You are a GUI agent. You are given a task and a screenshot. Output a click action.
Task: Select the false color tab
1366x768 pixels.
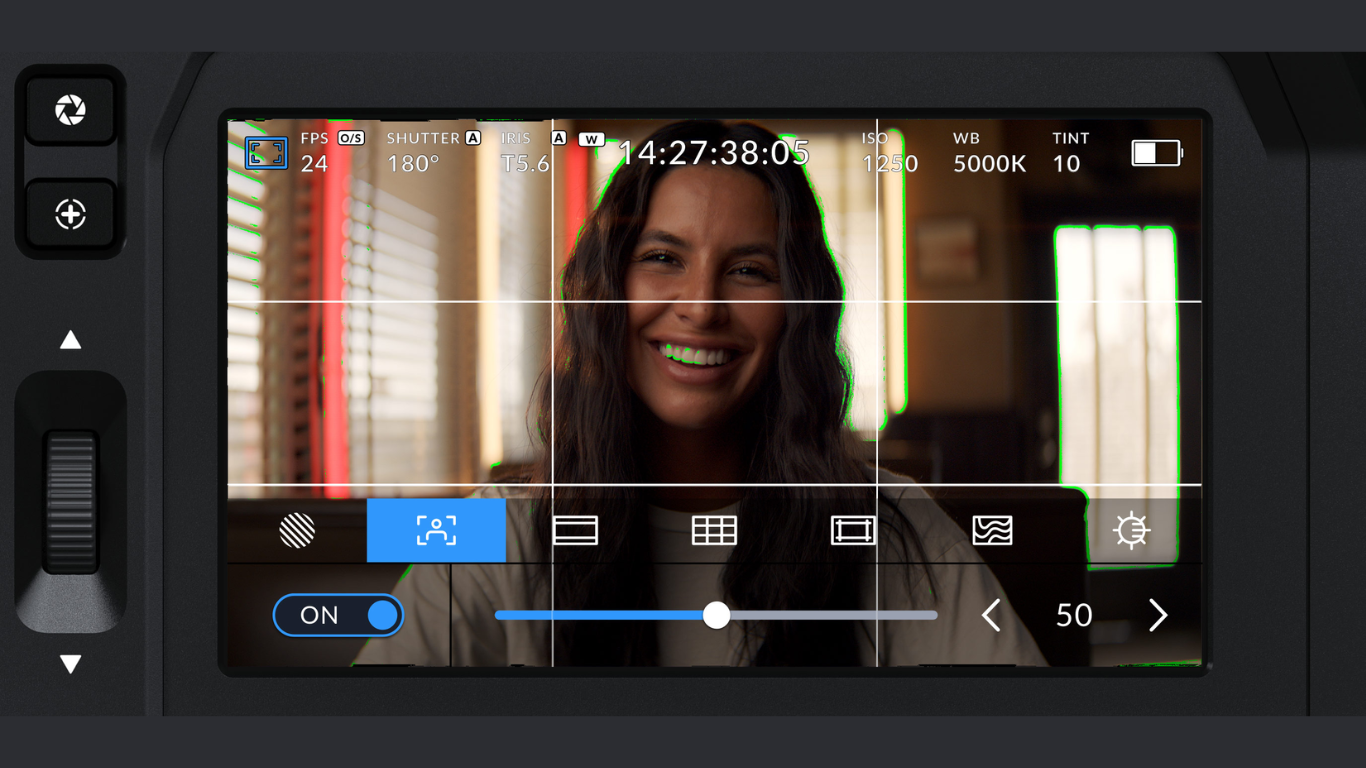coord(992,531)
